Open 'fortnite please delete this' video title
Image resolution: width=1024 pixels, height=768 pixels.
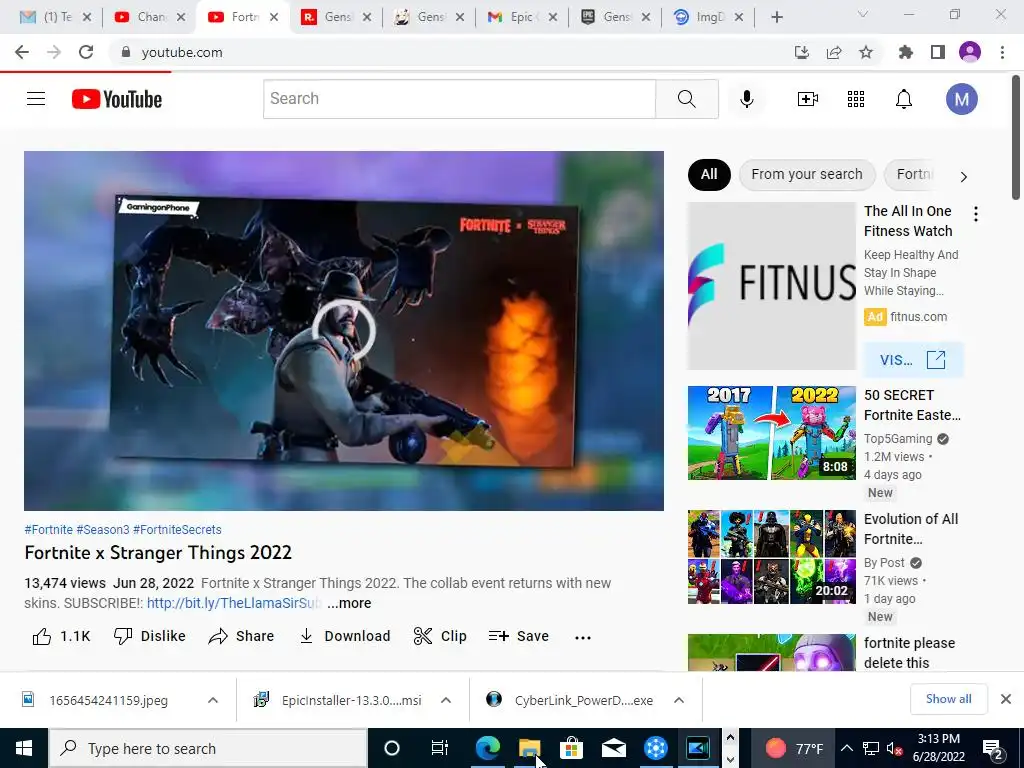coord(909,653)
